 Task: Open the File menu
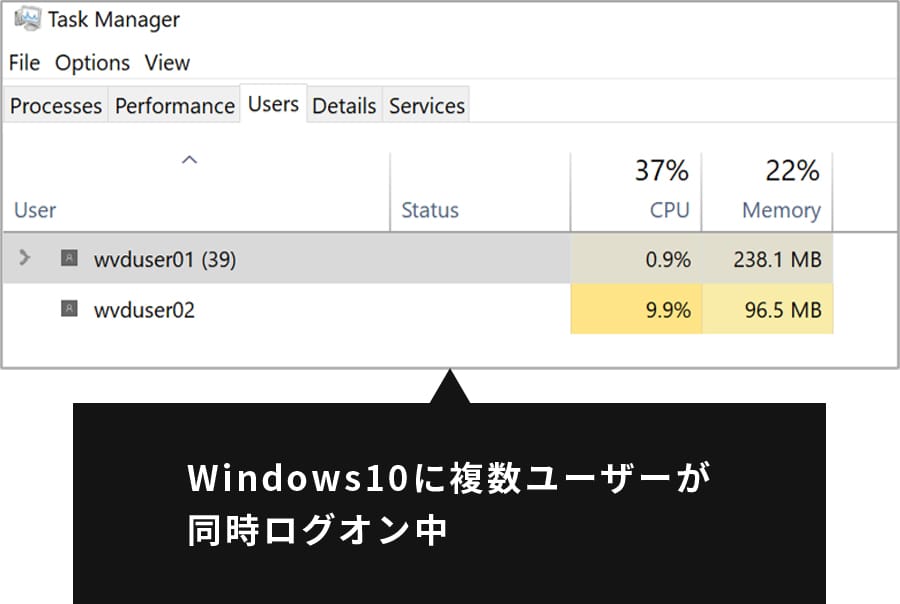[25, 63]
